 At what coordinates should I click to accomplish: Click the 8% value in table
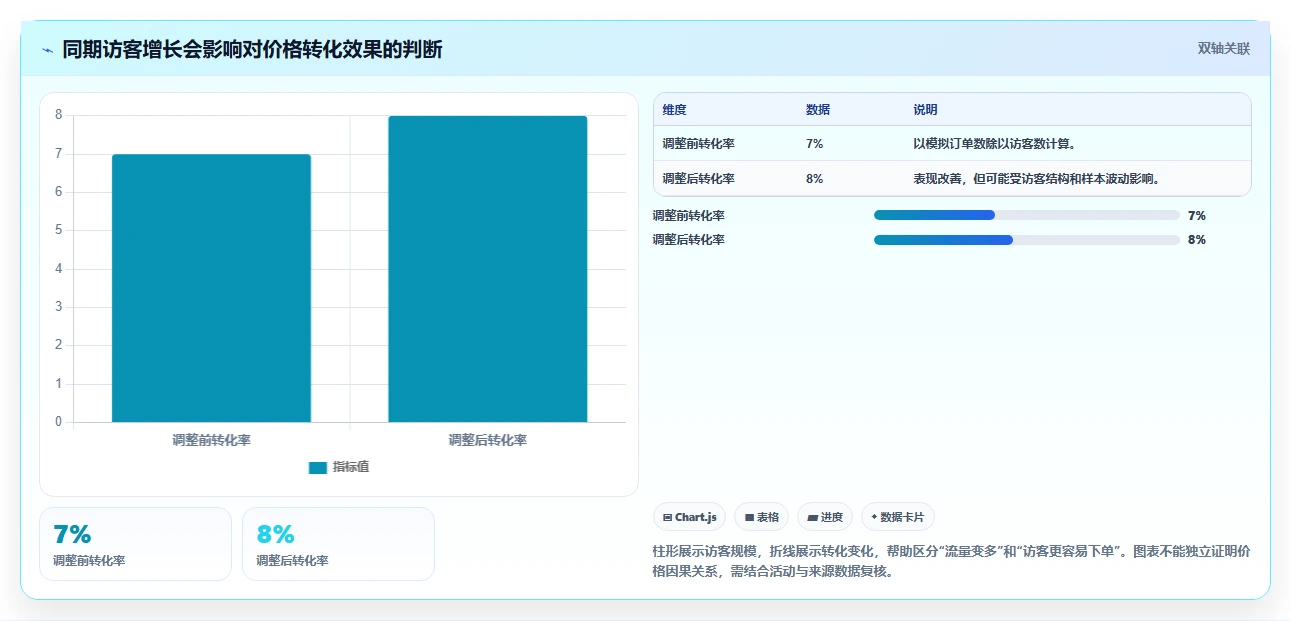pos(814,179)
